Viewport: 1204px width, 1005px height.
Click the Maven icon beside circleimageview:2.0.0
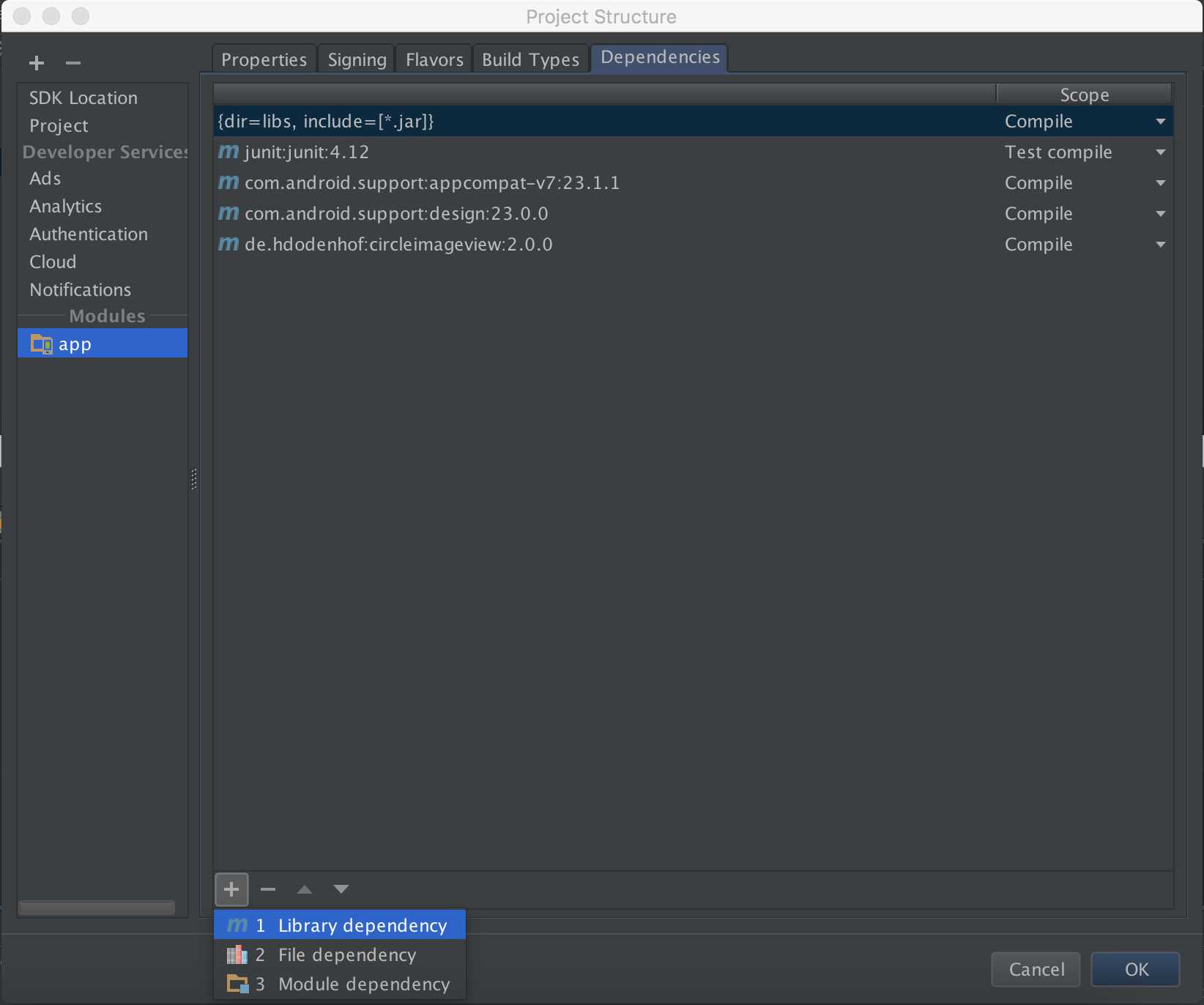point(228,244)
